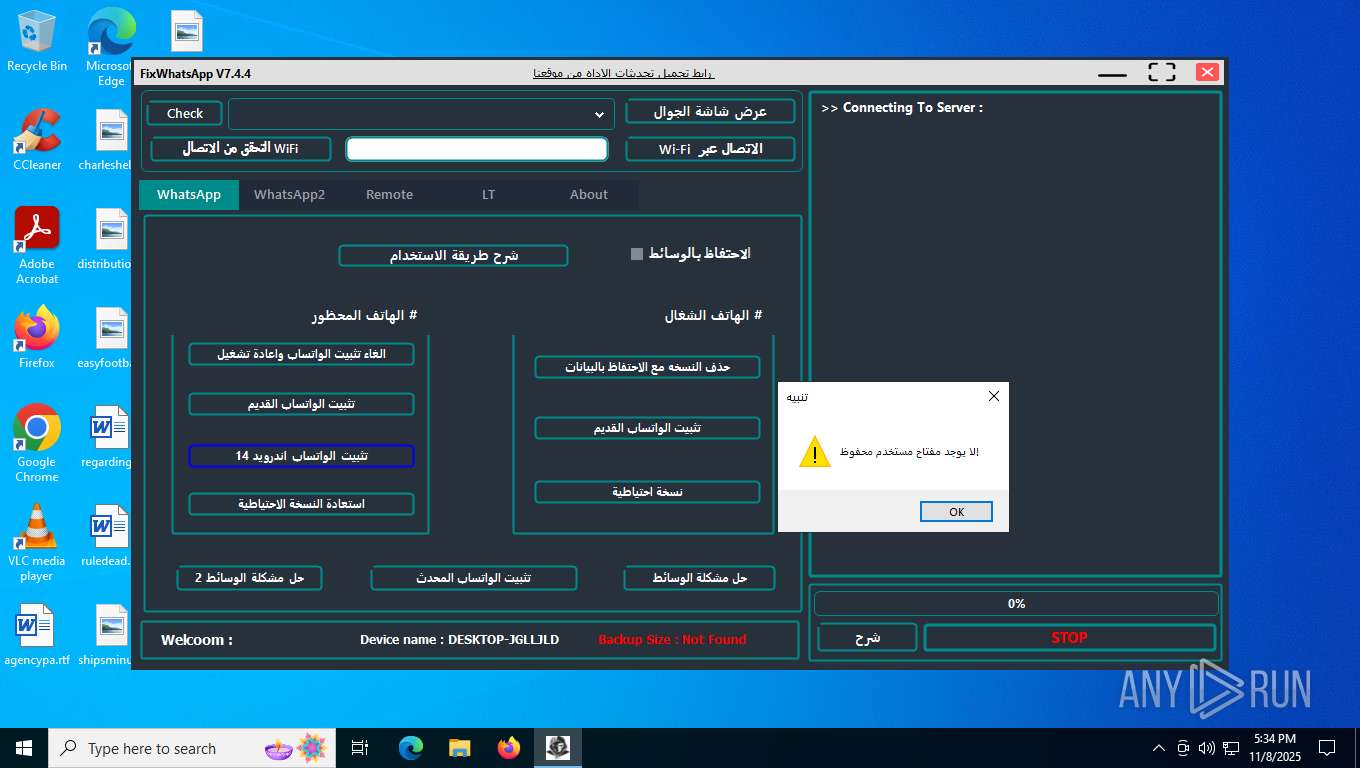Open Edge from the taskbar
The image size is (1360, 768).
[x=410, y=748]
